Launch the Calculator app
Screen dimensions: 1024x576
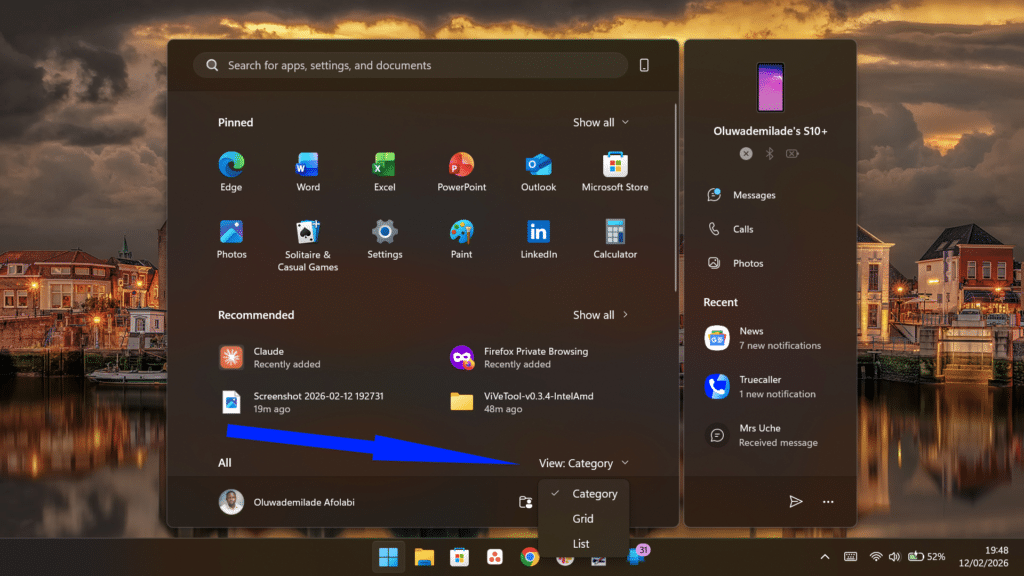point(614,238)
